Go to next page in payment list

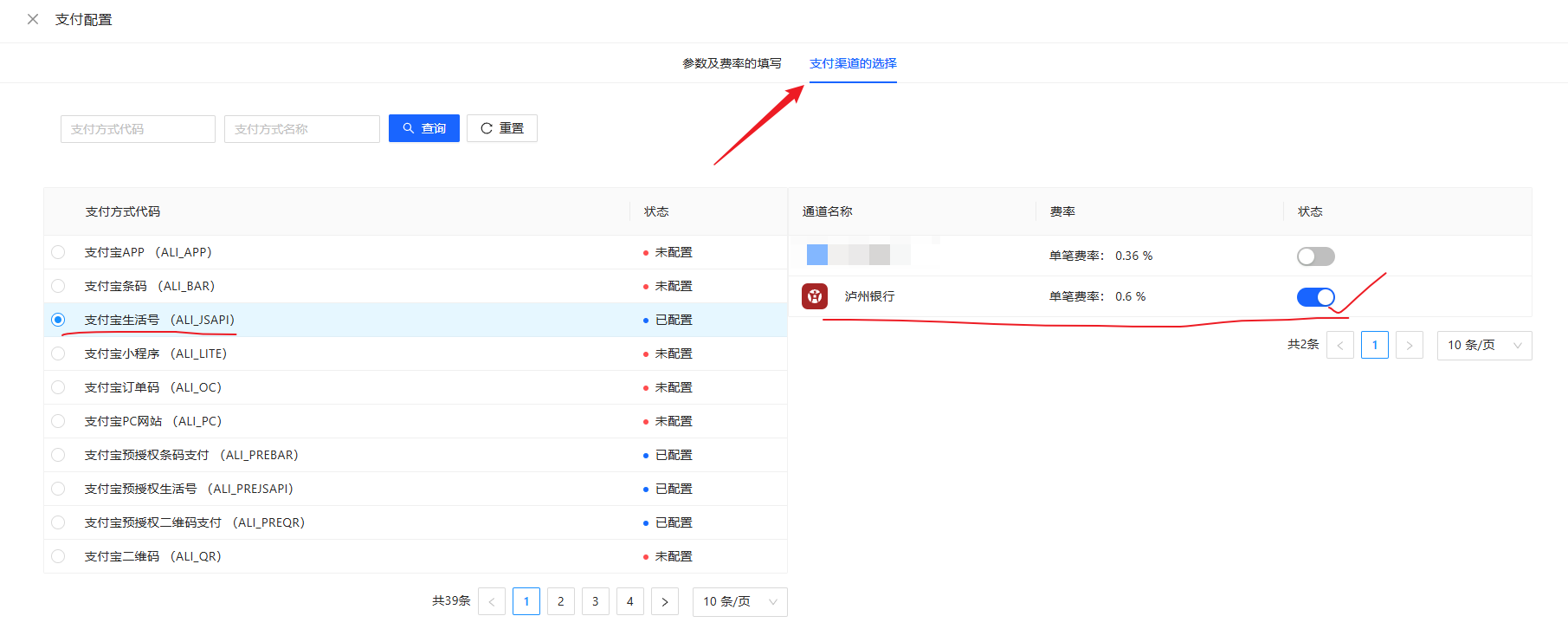664,601
